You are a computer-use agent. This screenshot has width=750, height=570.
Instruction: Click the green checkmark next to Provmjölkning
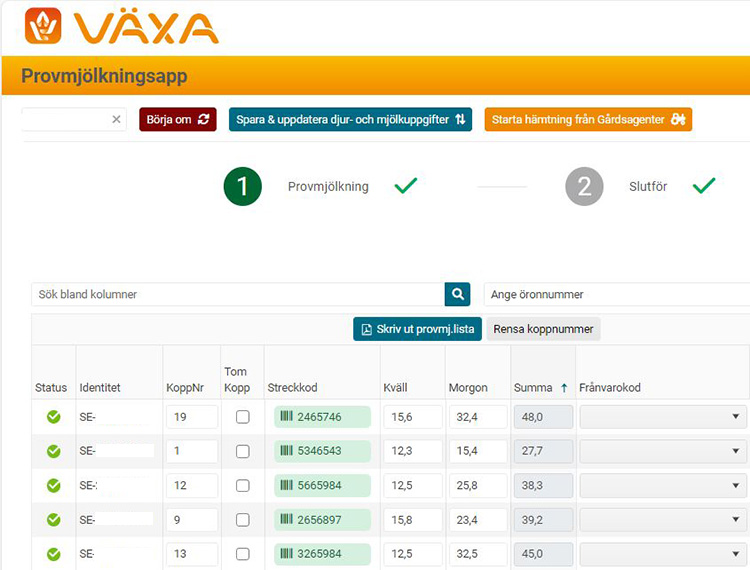[406, 186]
